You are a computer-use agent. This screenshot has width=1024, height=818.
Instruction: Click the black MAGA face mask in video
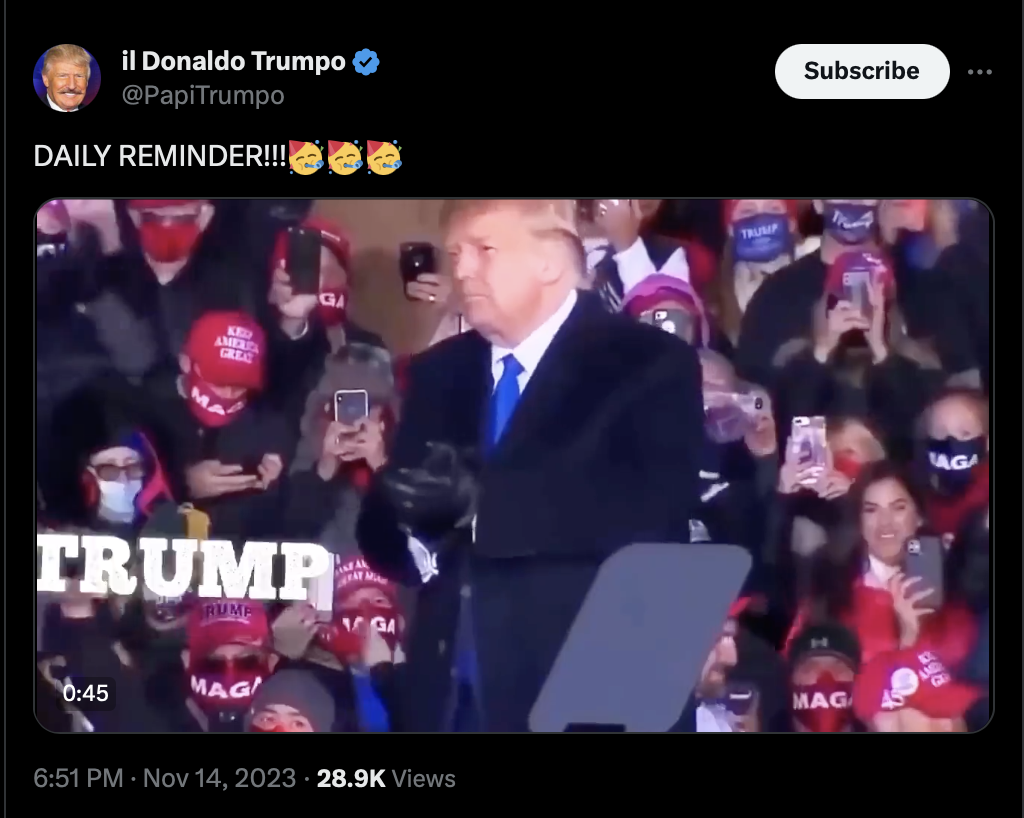point(955,460)
